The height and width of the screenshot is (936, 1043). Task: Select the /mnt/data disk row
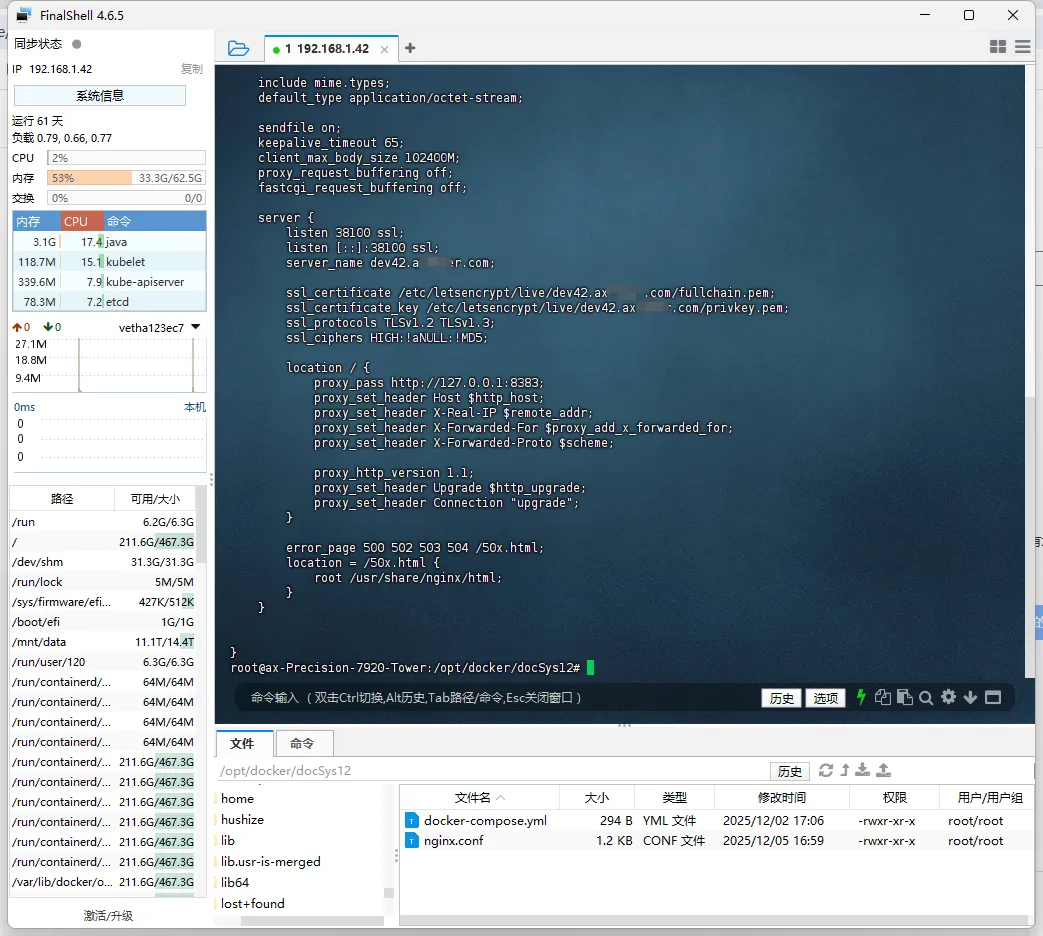click(x=103, y=642)
